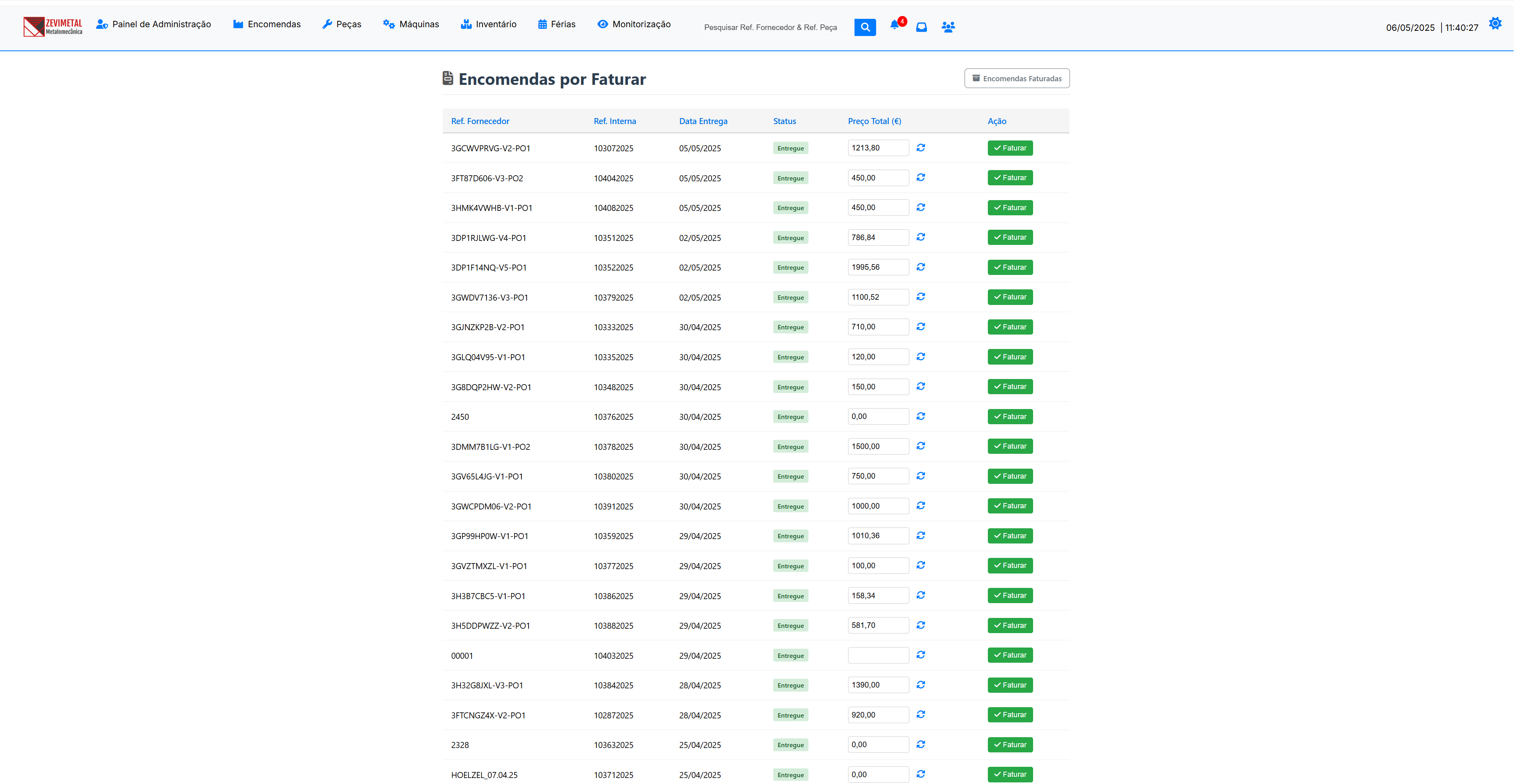The width and height of the screenshot is (1514, 784).
Task: Click Faturar for order 3GCWVPRVG-V2-PO1
Action: pyautogui.click(x=1010, y=148)
